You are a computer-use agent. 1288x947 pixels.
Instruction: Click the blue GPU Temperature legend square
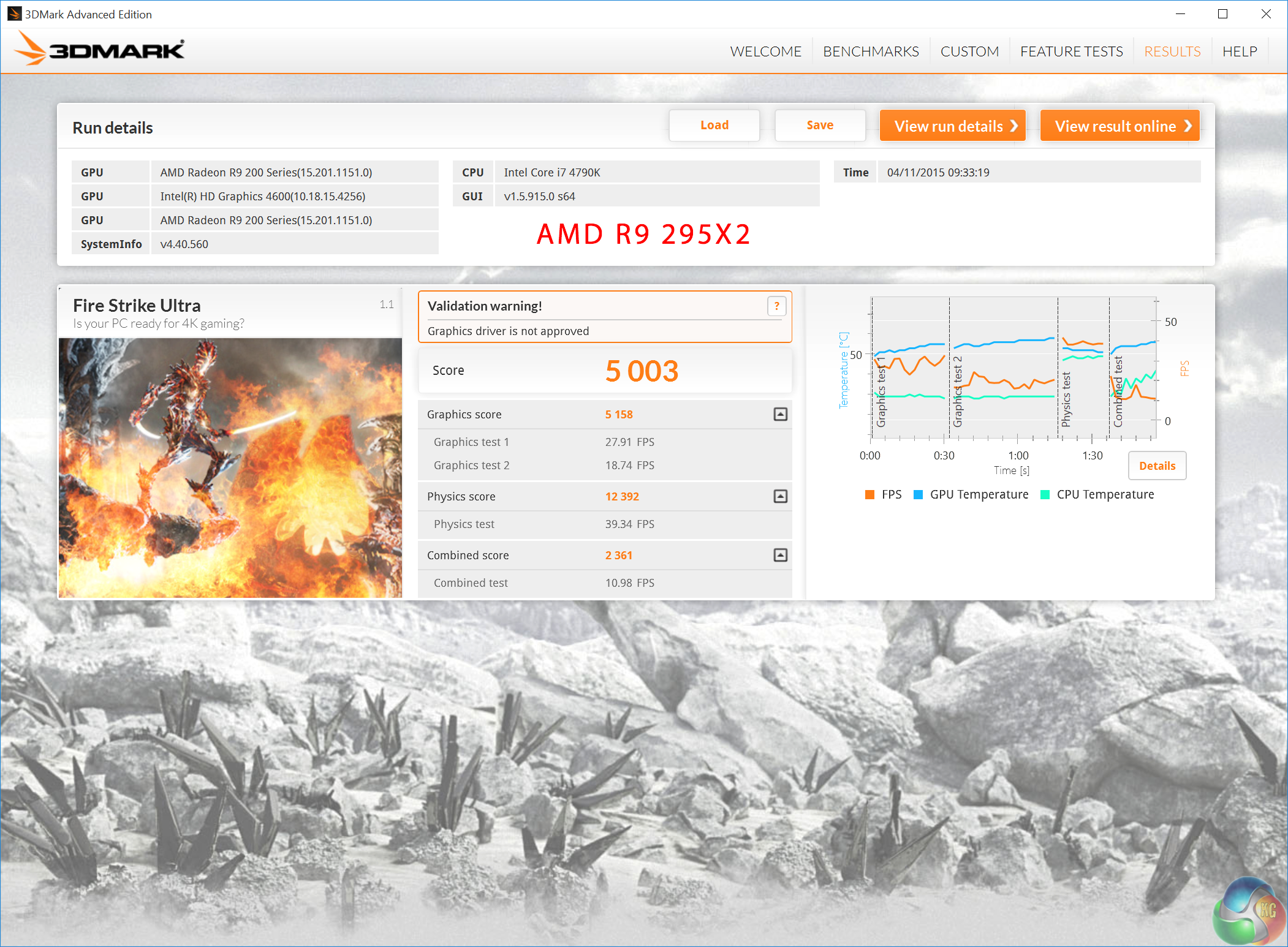tap(918, 495)
